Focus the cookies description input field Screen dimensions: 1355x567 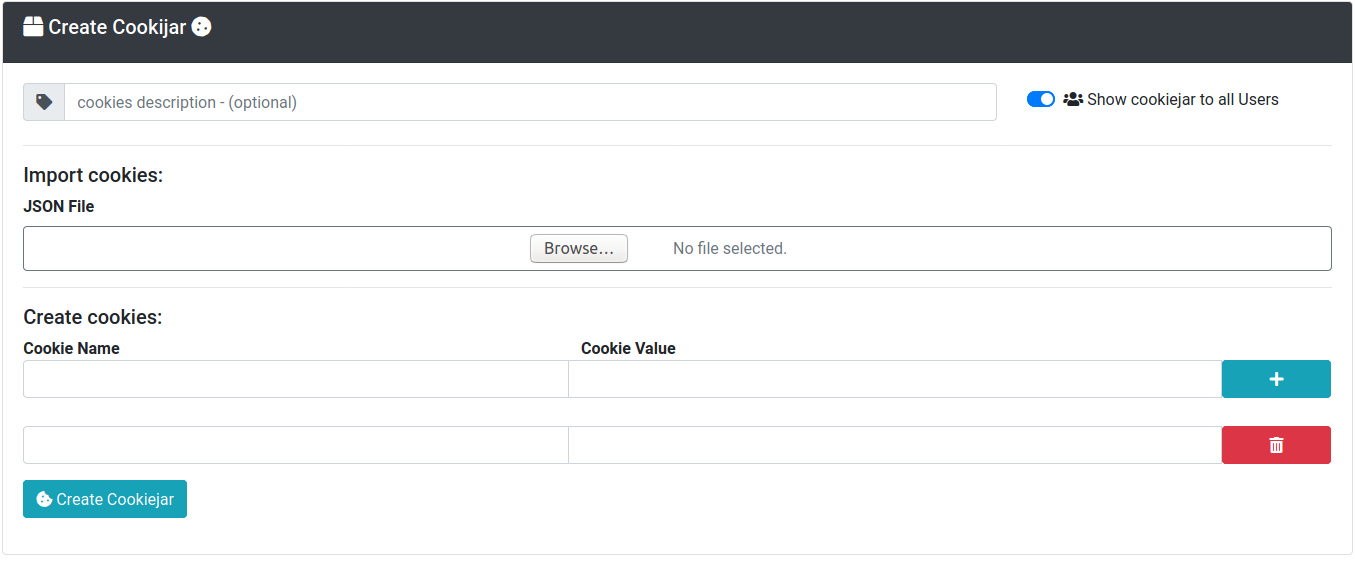coord(530,102)
